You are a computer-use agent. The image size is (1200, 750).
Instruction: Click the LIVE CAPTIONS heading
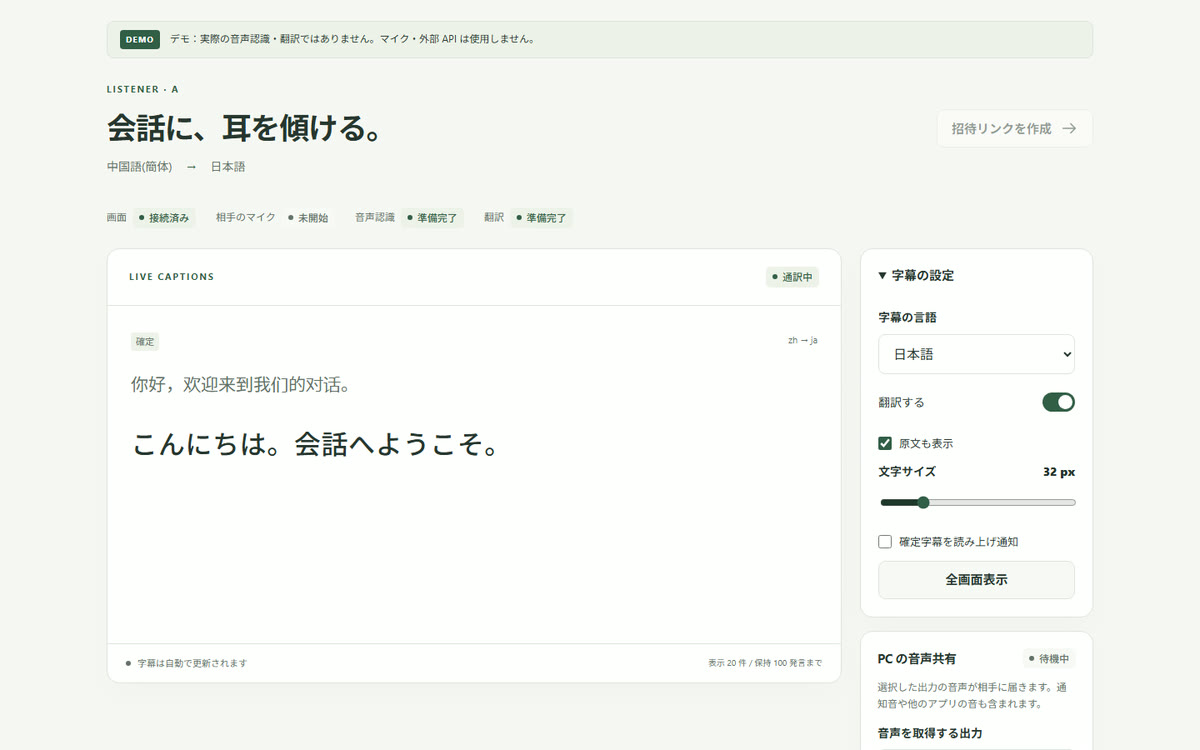171,277
